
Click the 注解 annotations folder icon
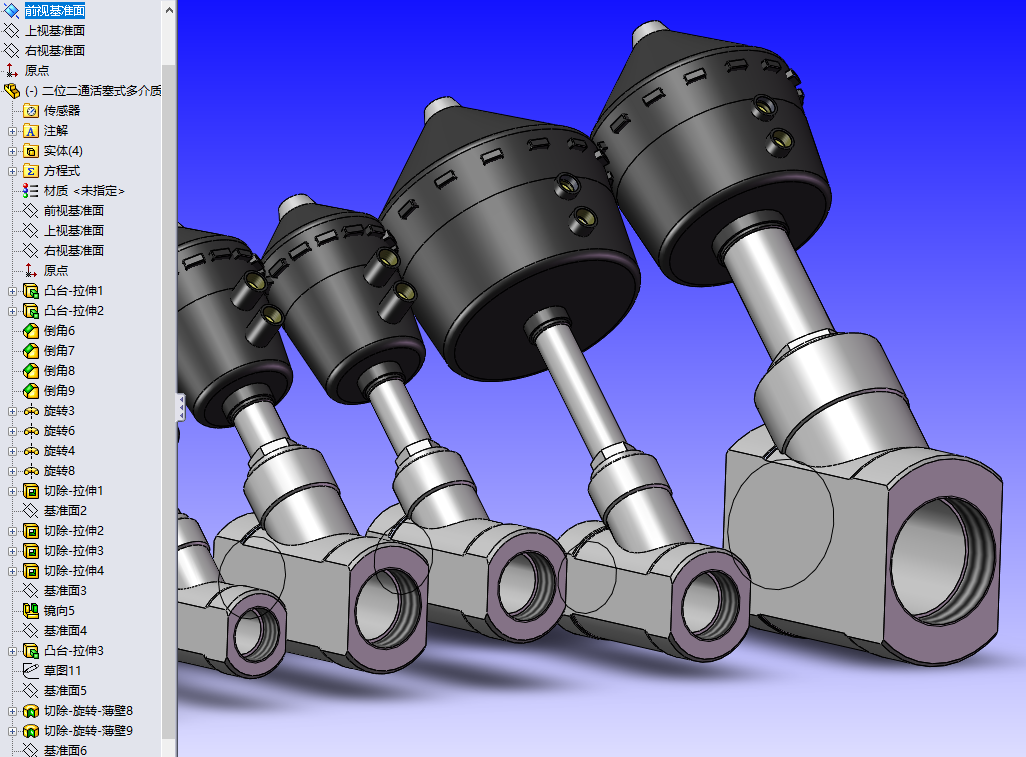[31, 131]
